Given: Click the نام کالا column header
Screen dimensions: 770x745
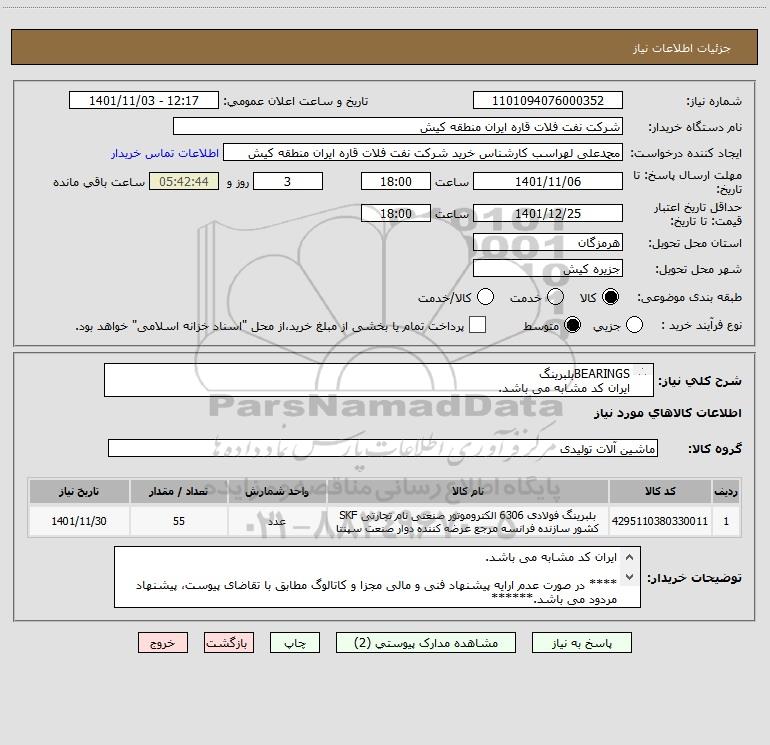Looking at the screenshot, I should pyautogui.click(x=468, y=491).
